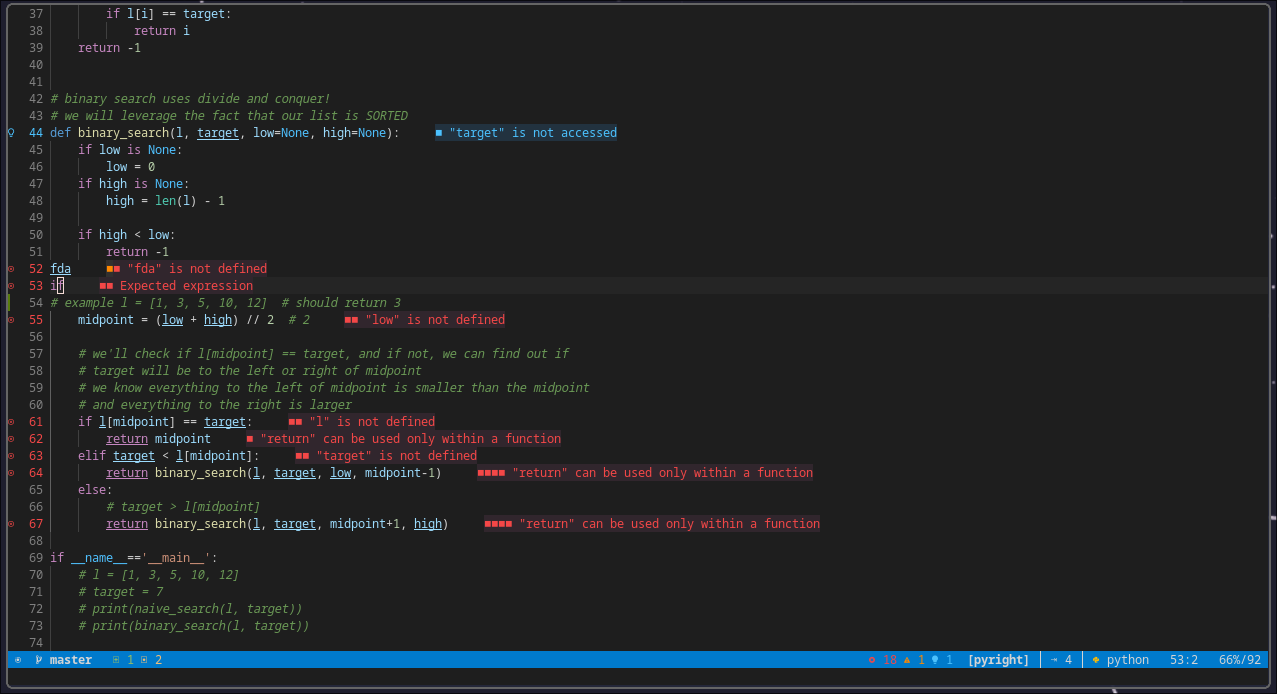Click the 'fda' is not defined diagnostic
1277x694 pixels.
point(187,269)
